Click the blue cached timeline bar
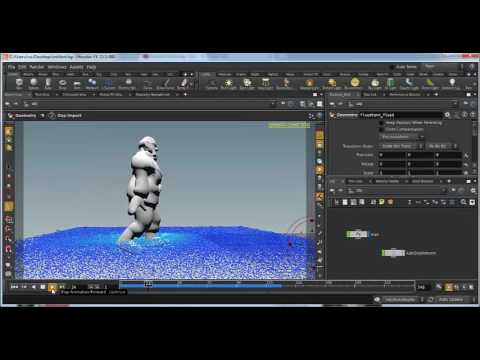480x360 pixels. [201, 285]
